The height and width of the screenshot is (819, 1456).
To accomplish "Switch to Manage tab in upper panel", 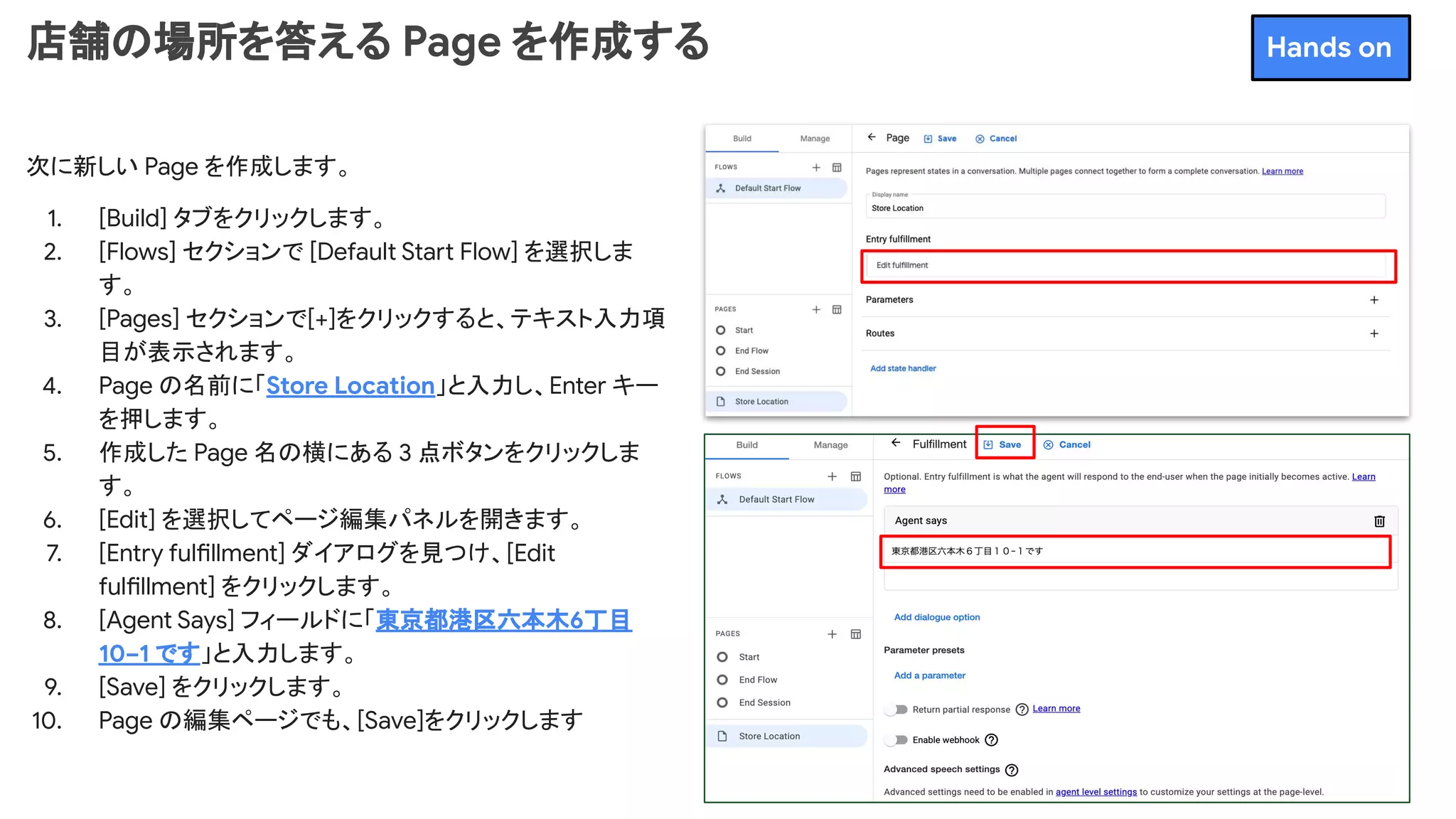I will pos(815,139).
